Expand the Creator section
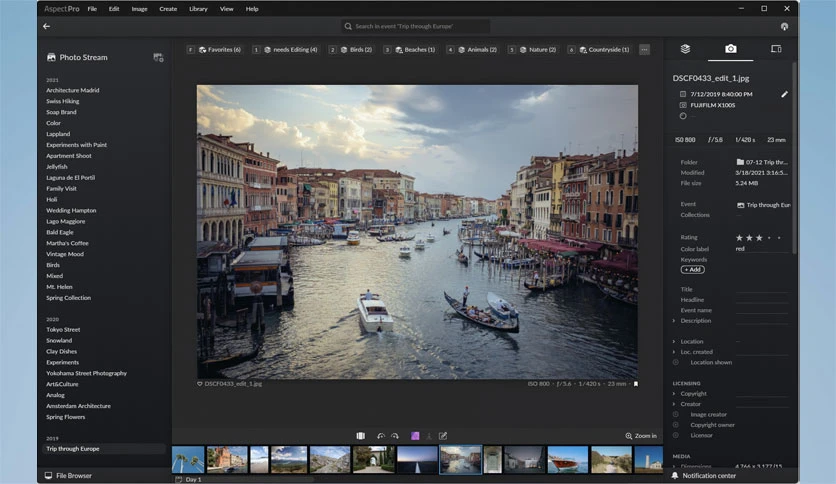 pyautogui.click(x=674, y=404)
